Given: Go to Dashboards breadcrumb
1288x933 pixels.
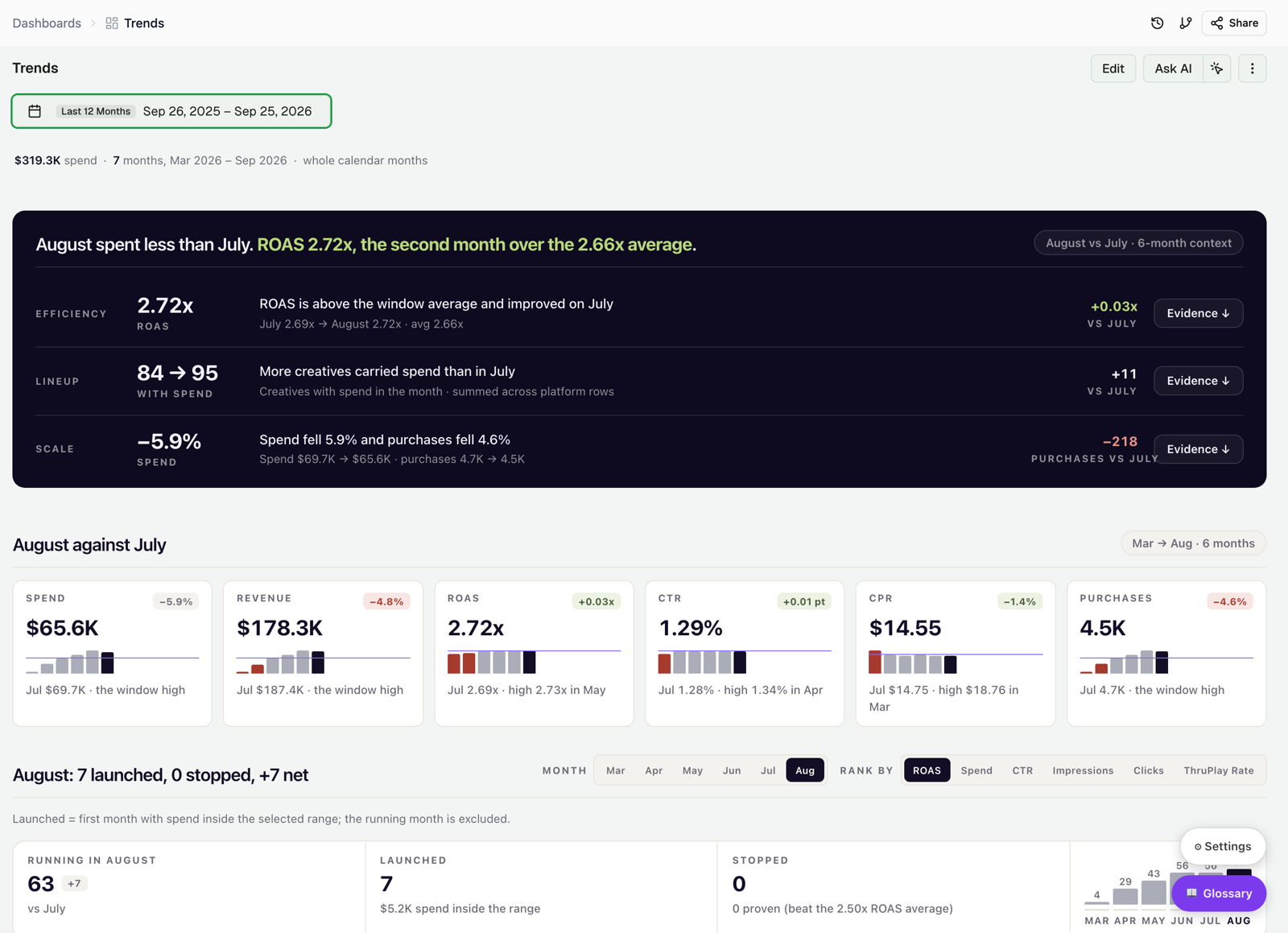Looking at the screenshot, I should (47, 23).
